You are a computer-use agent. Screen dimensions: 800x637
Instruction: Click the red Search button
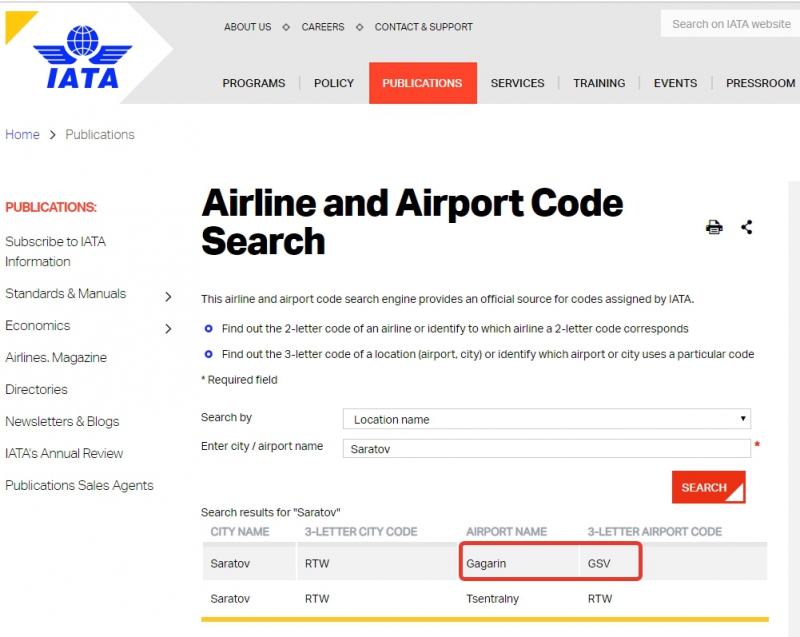(708, 487)
